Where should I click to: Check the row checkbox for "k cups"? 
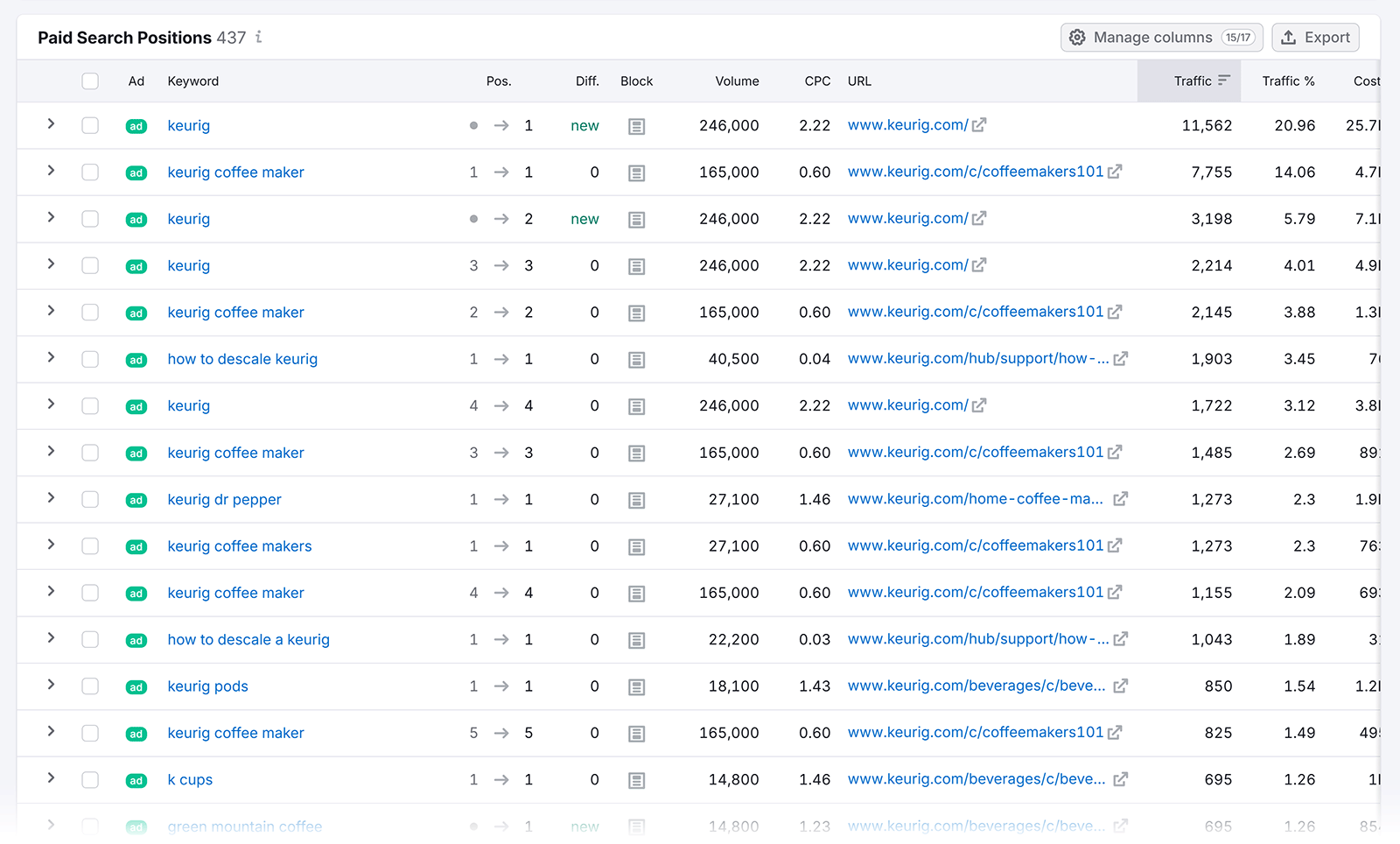pyautogui.click(x=90, y=779)
